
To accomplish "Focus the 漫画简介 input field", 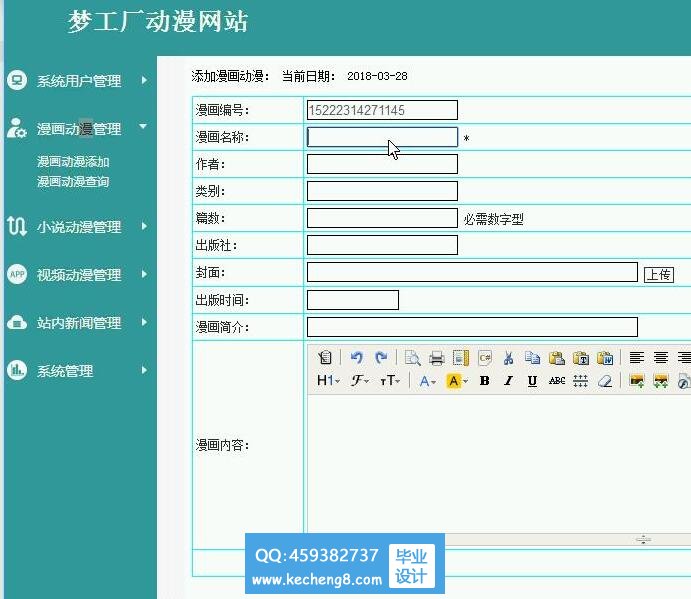I will 472,327.
